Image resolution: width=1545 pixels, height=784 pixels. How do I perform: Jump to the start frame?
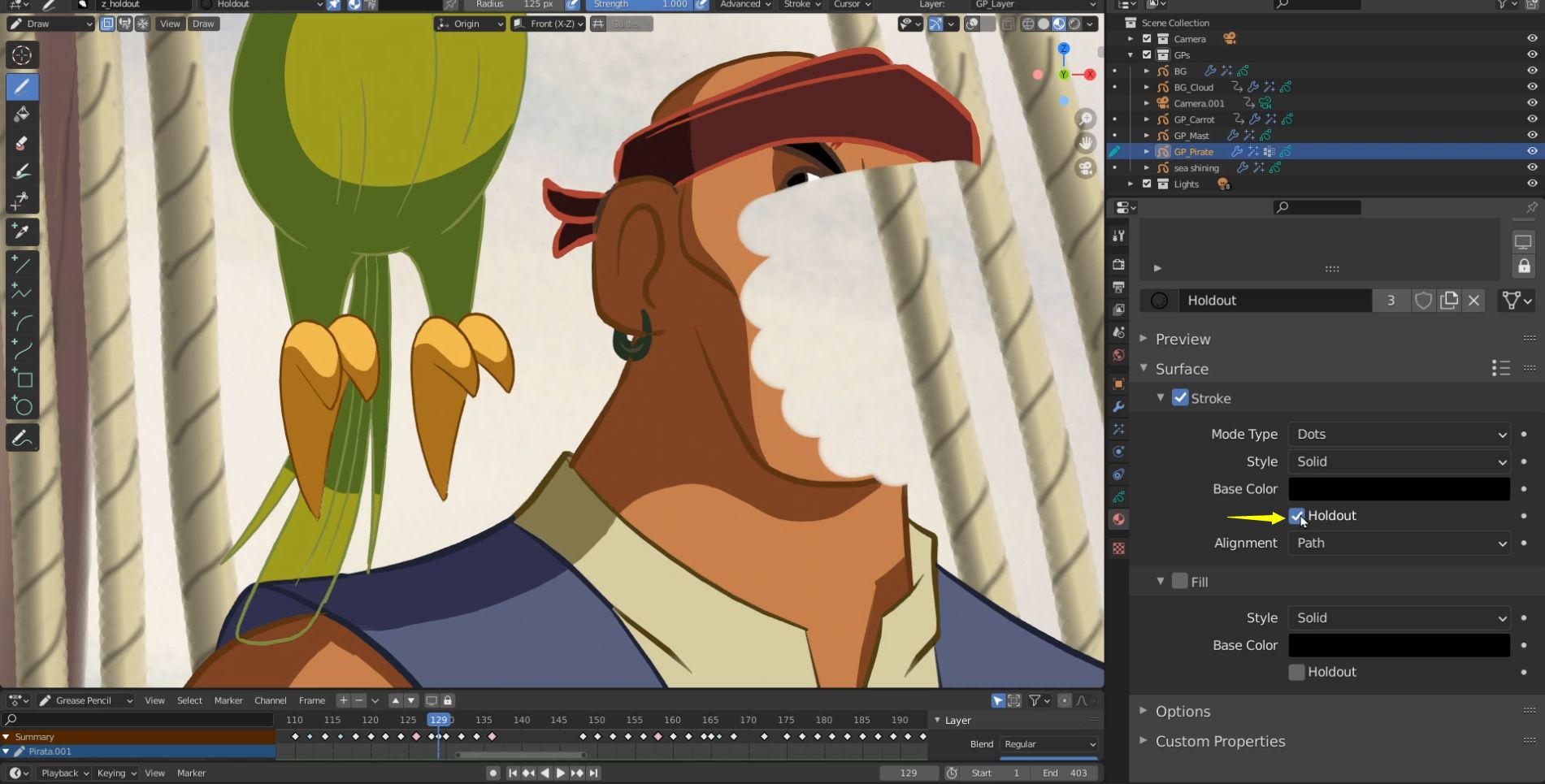512,773
